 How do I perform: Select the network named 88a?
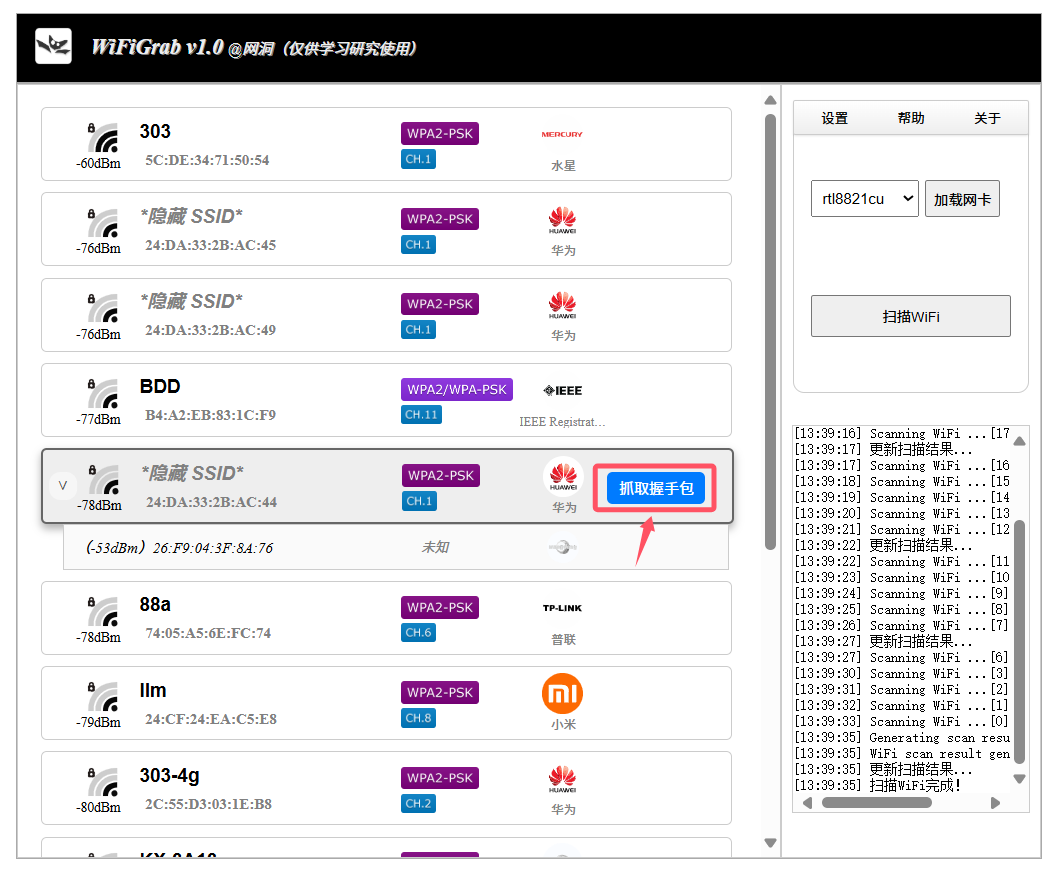coord(386,618)
